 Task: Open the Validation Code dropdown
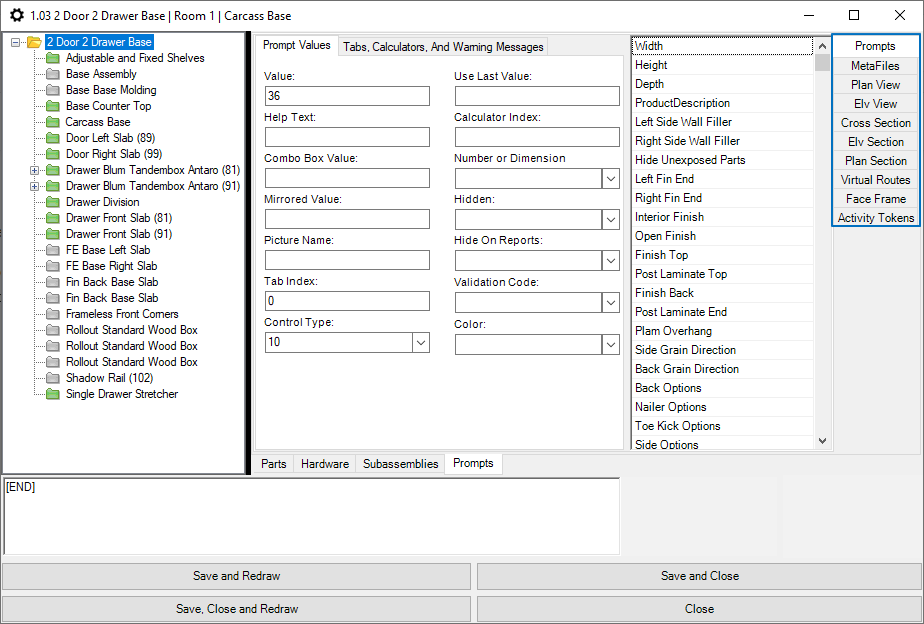click(610, 303)
